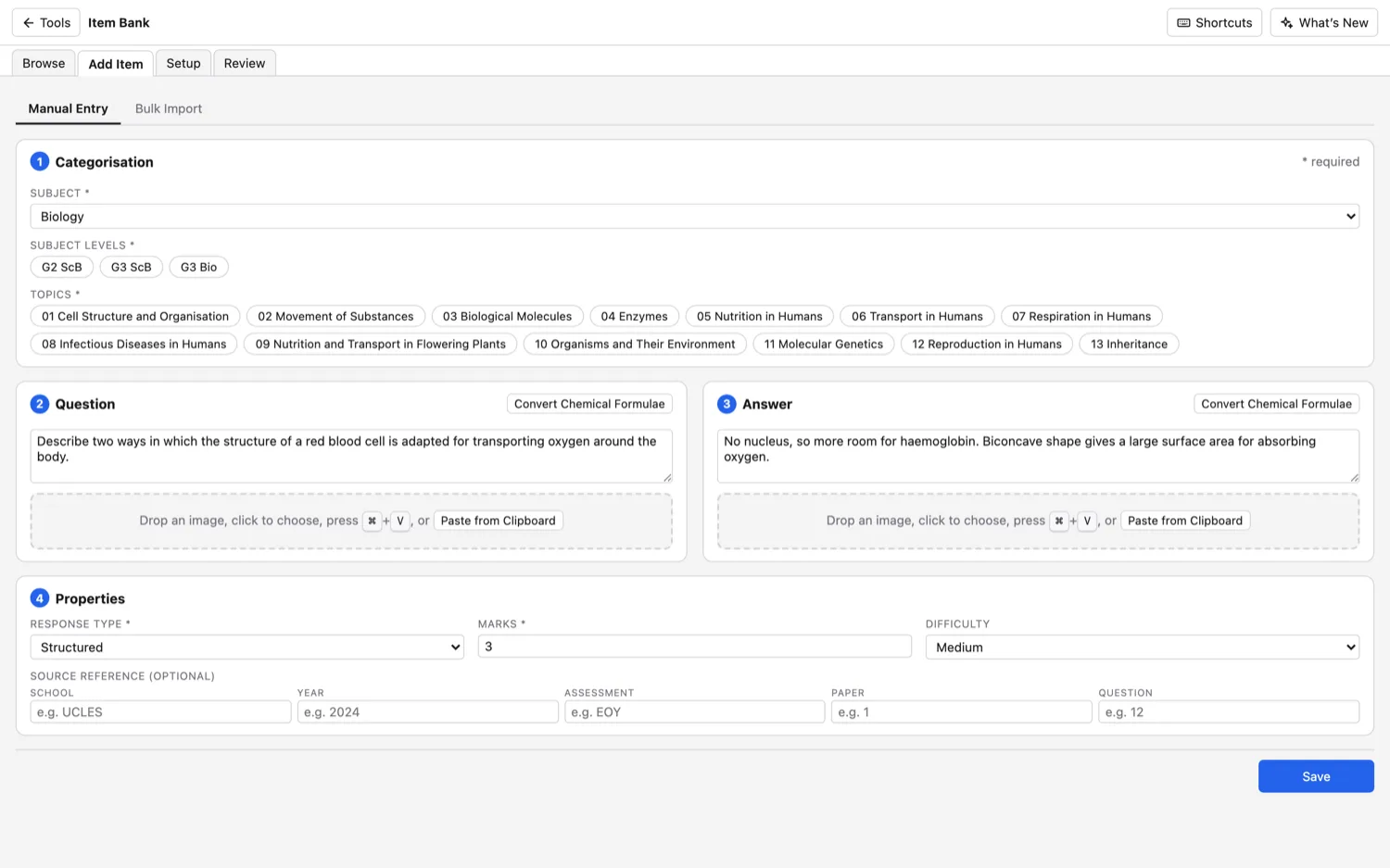Select topic 03 Biological Molecules
Image resolution: width=1390 pixels, height=868 pixels.
tap(507, 316)
